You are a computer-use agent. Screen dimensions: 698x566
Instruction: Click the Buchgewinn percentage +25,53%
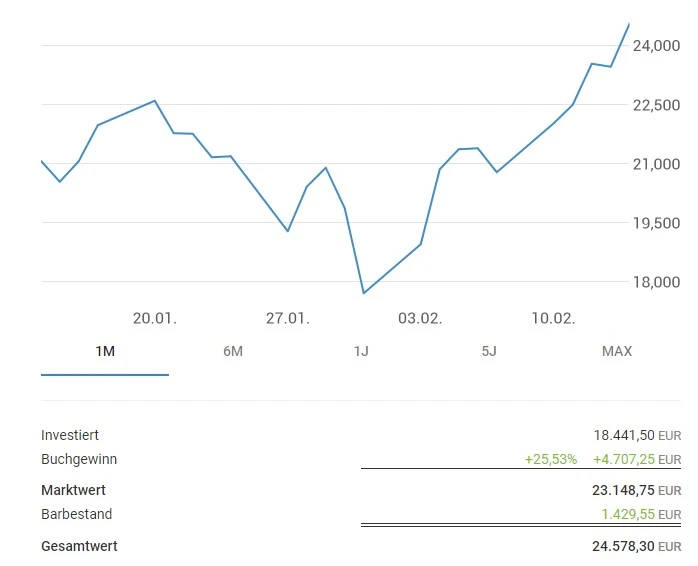coord(550,459)
